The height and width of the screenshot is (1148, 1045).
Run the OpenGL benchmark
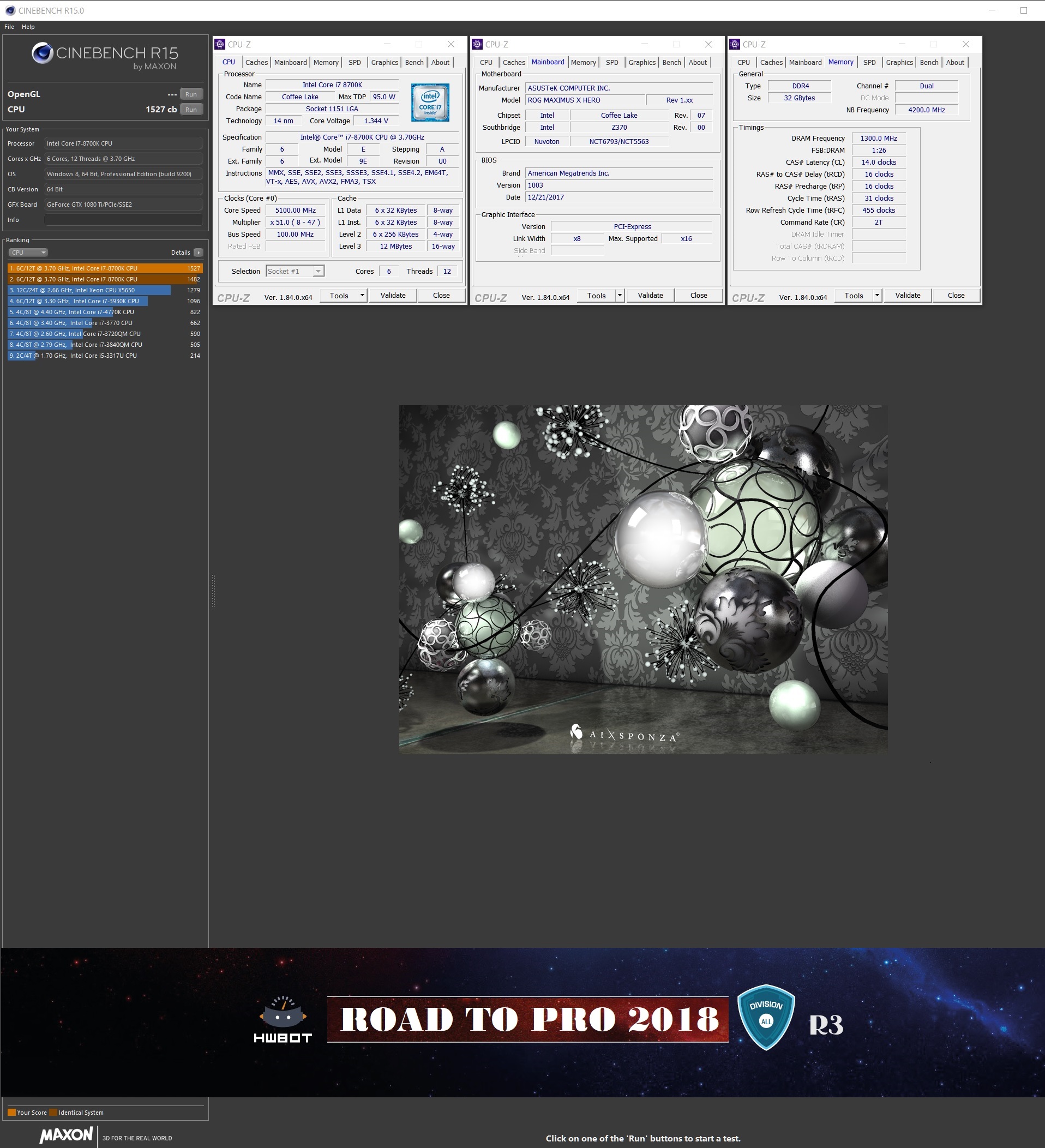[x=191, y=94]
